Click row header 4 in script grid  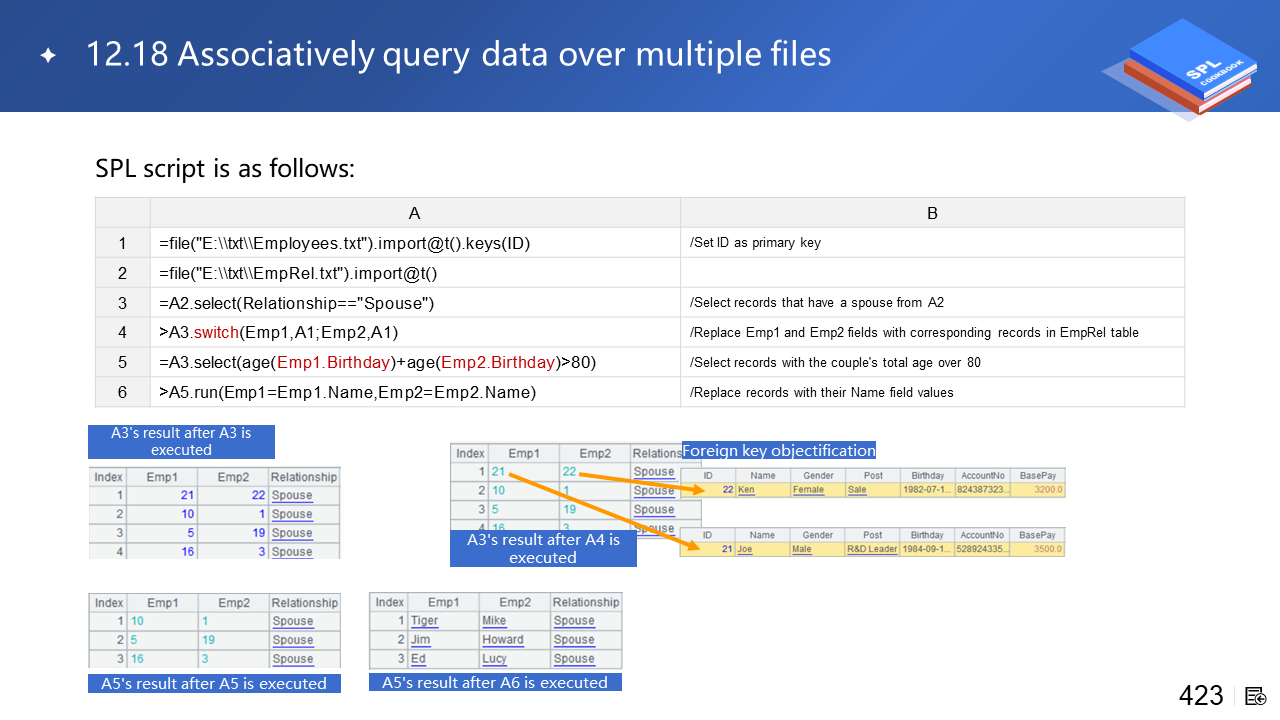coord(122,332)
